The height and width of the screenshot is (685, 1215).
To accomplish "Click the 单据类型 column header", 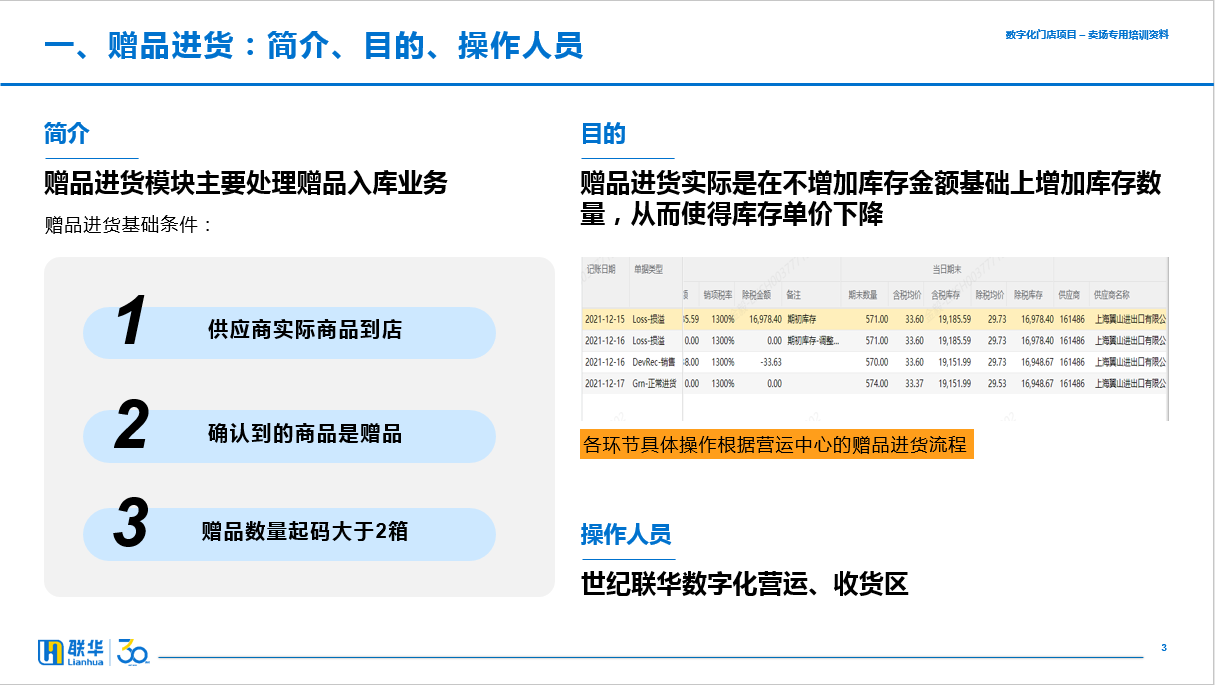I will coord(649,269).
